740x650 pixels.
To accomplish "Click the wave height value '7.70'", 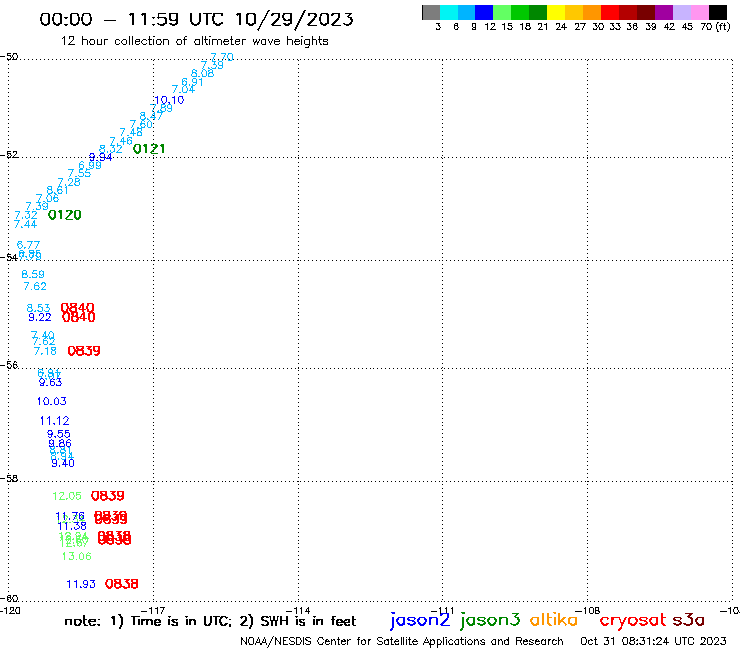I will click(222, 57).
